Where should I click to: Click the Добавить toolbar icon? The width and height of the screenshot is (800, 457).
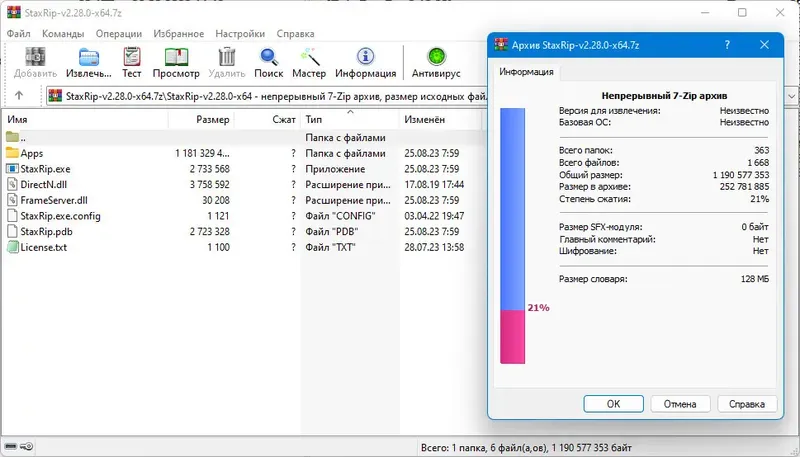tap(35, 57)
